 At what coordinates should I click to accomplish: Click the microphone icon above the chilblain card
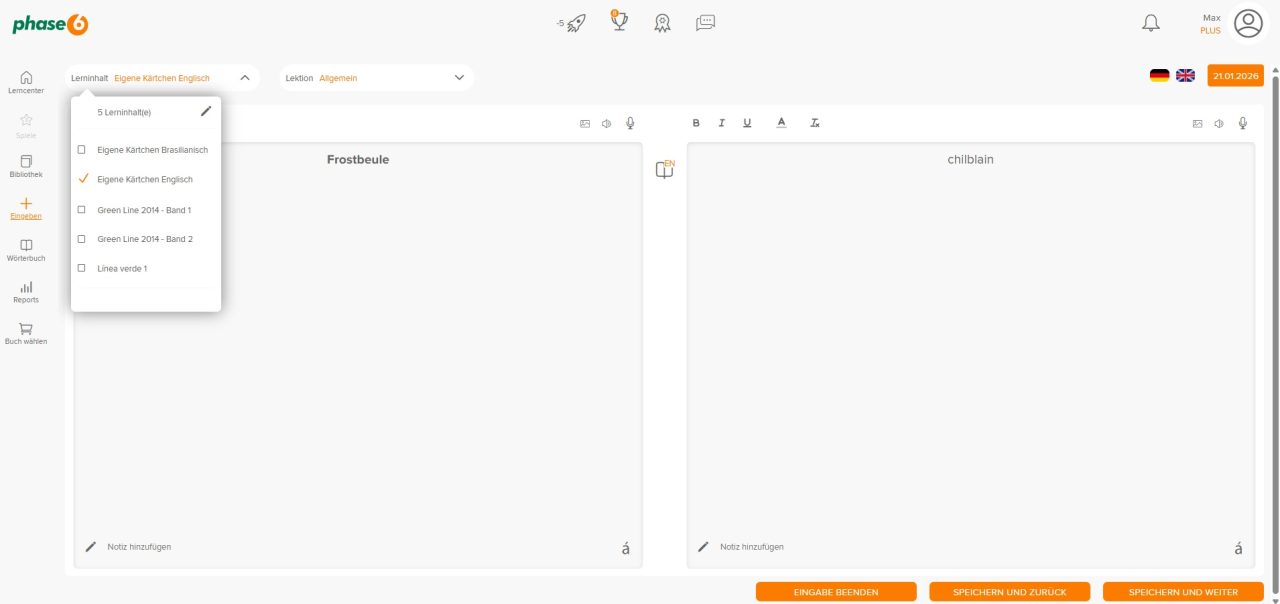click(1243, 123)
